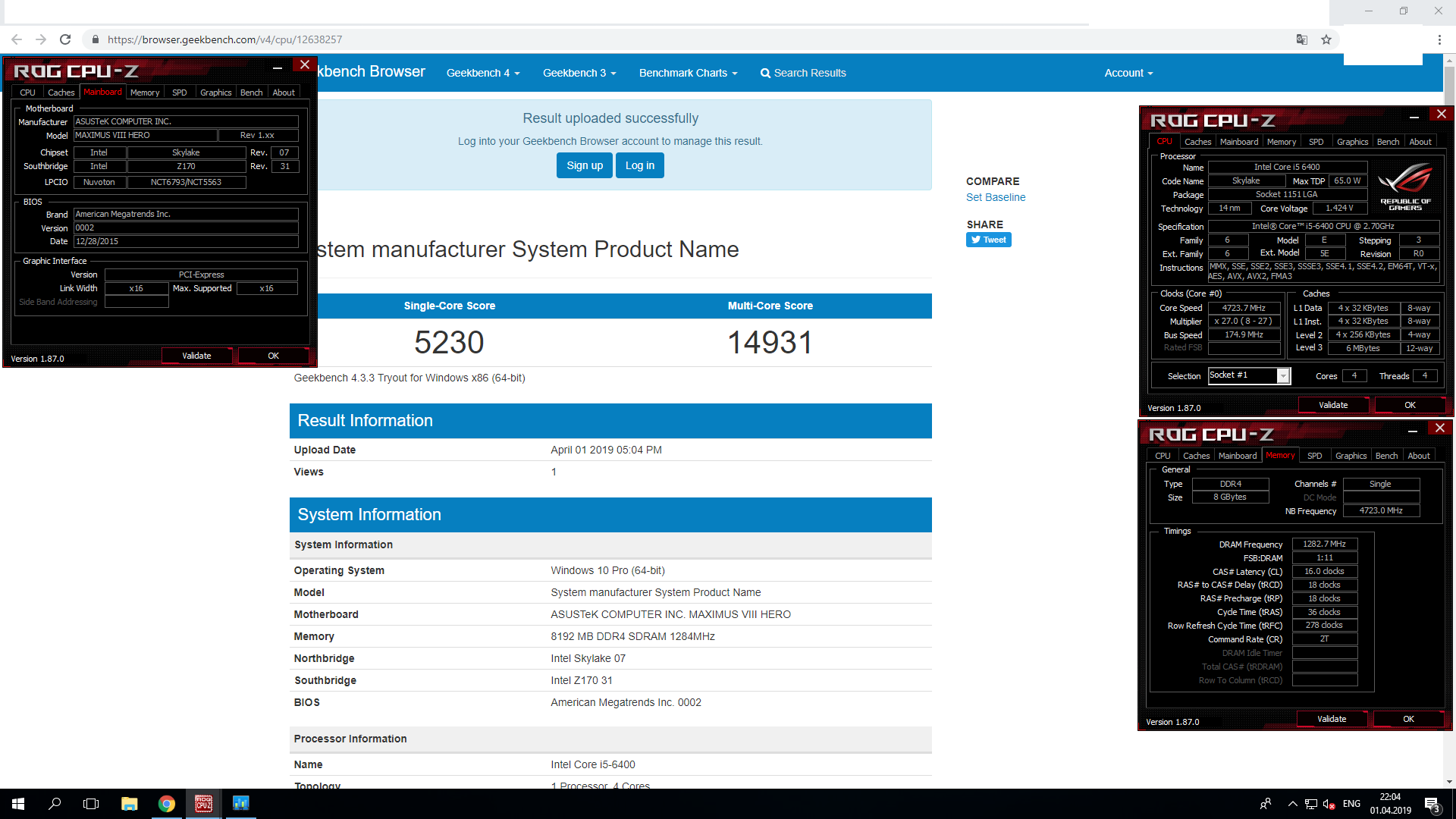This screenshot has width=1456, height=819.
Task: Go forward in browser history
Action: click(41, 39)
